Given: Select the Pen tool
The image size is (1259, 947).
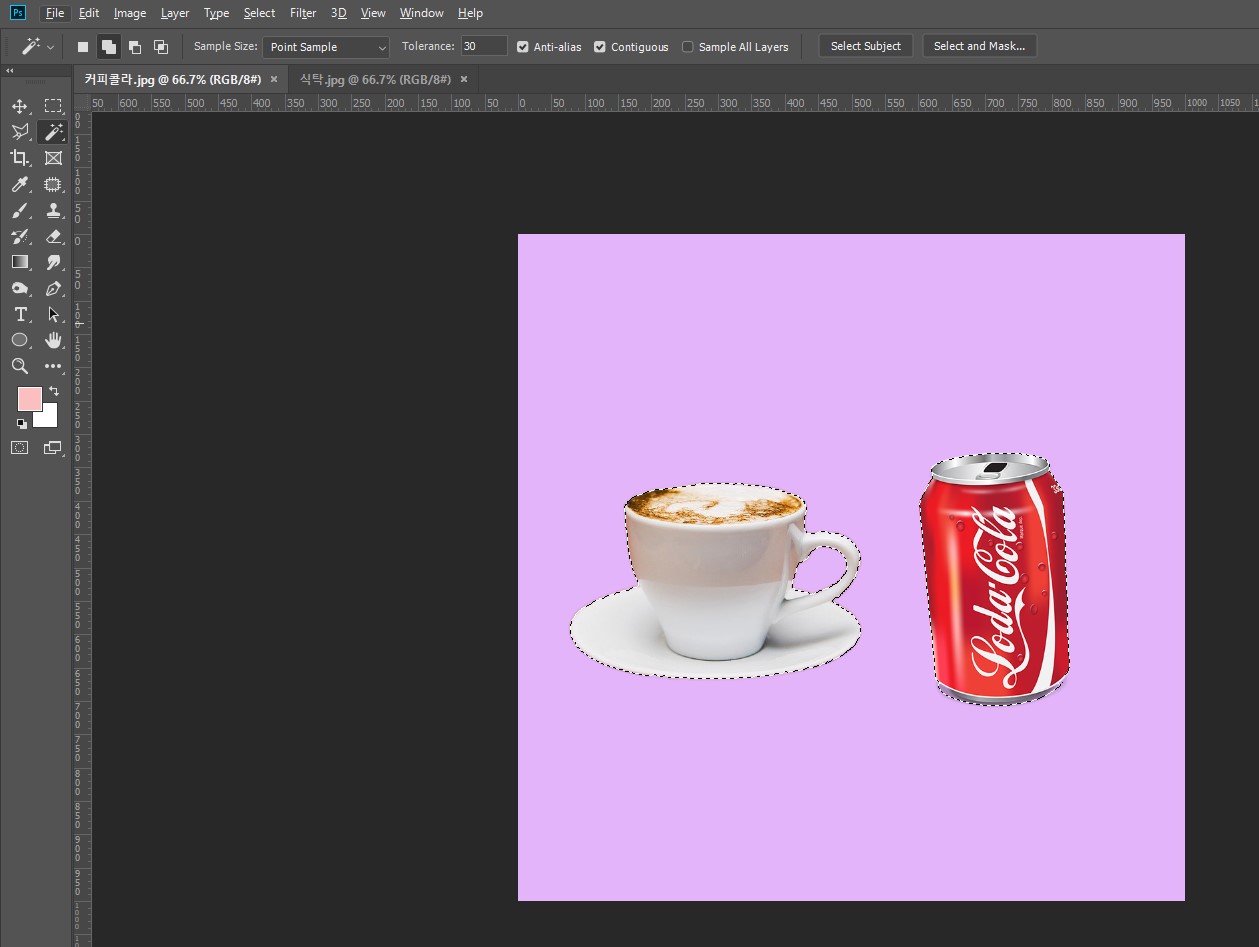Looking at the screenshot, I should [x=53, y=288].
